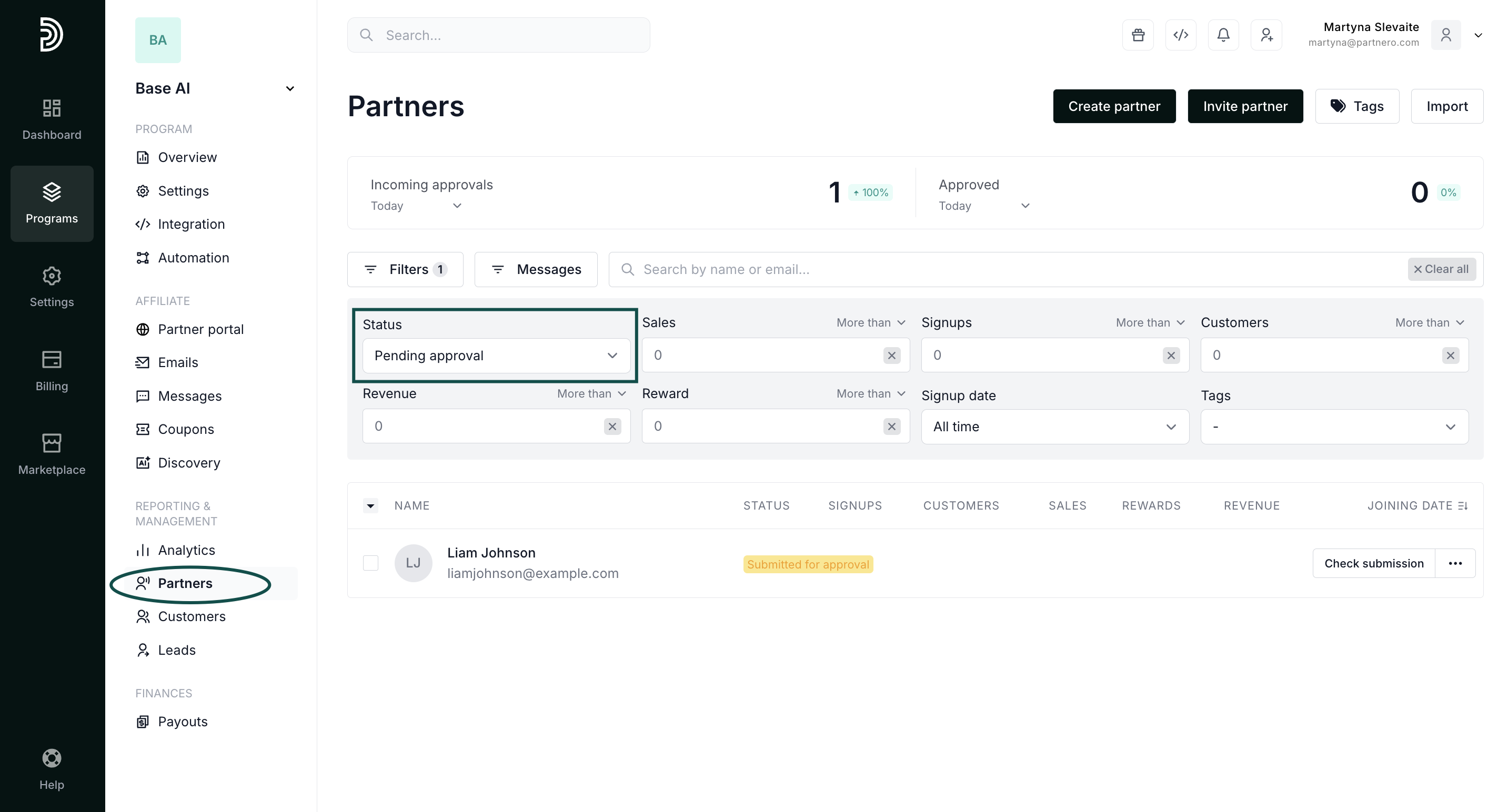Open the code embed icon in header
Viewport: 1508px width, 812px height.
point(1180,35)
